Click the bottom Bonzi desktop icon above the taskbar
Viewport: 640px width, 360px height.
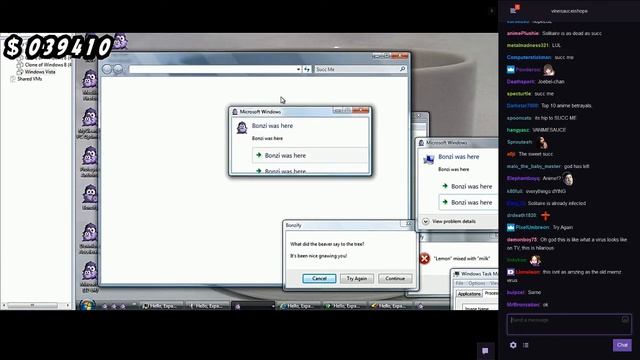[90, 272]
